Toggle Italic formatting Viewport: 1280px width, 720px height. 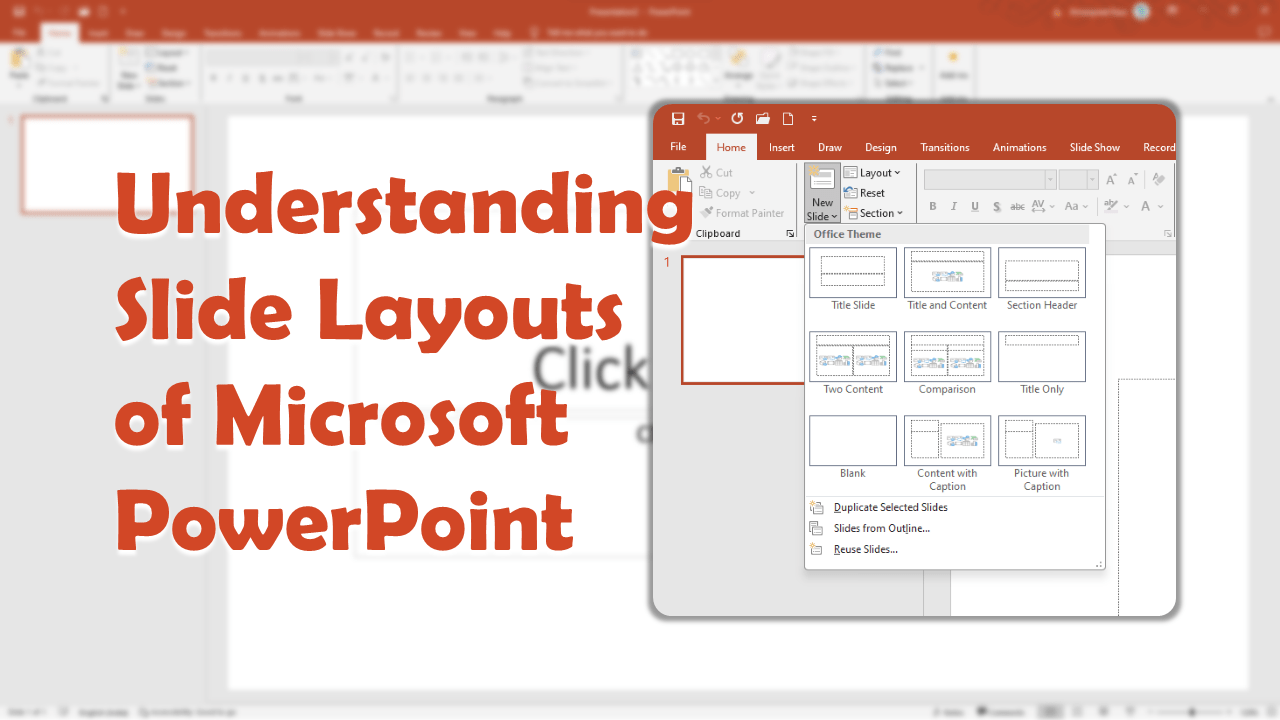pyautogui.click(x=954, y=207)
